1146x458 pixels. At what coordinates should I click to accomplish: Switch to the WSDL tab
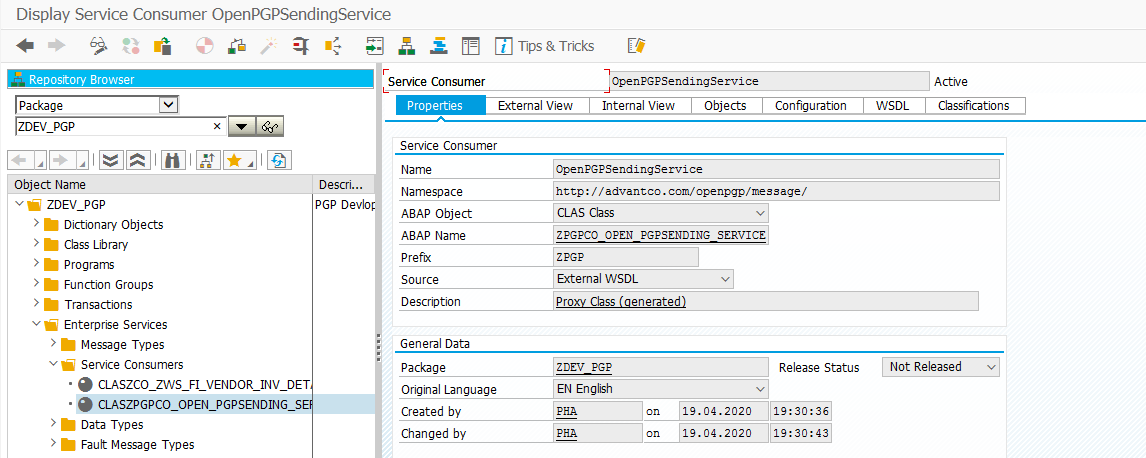click(x=892, y=106)
